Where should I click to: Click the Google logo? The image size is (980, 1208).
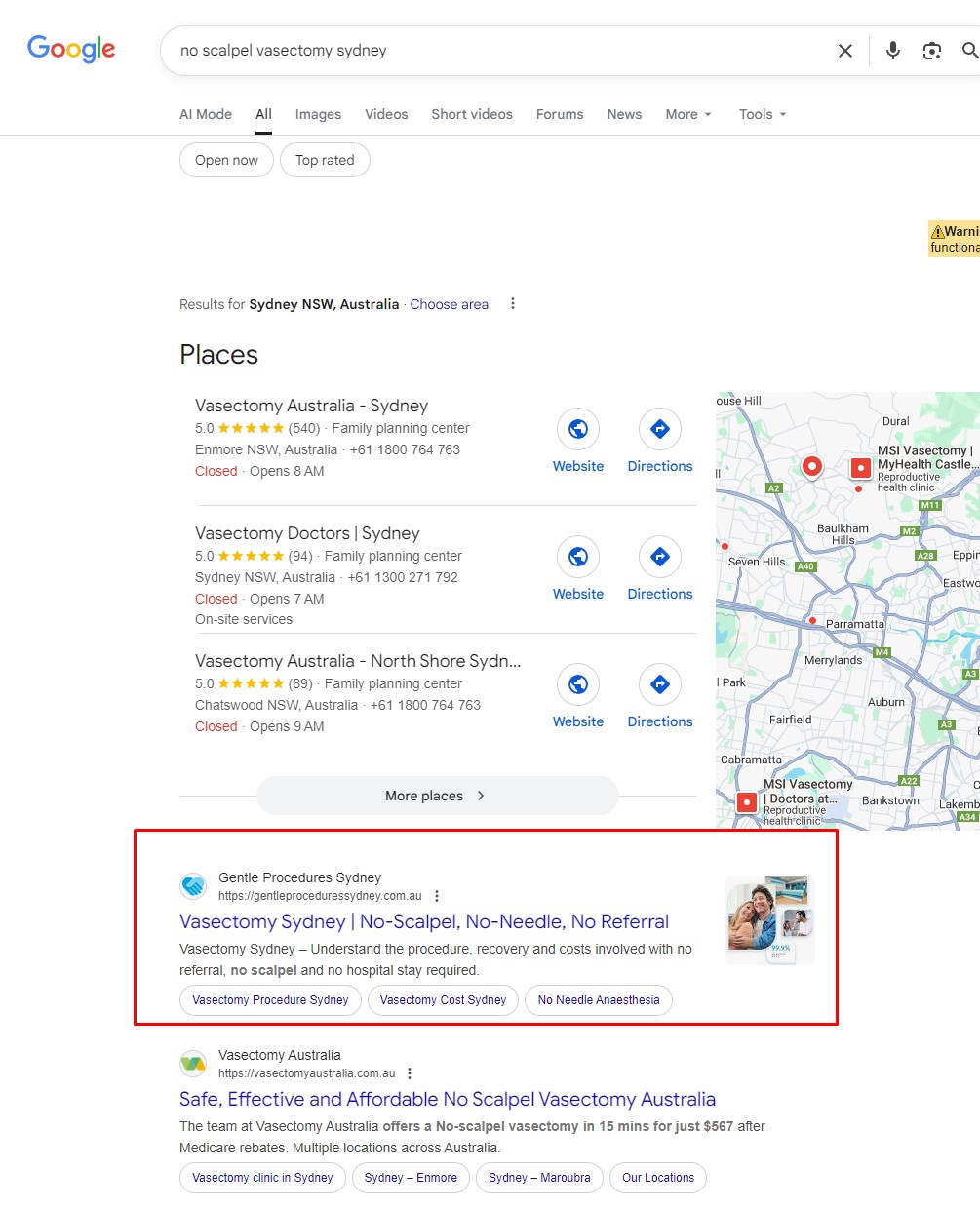[71, 49]
